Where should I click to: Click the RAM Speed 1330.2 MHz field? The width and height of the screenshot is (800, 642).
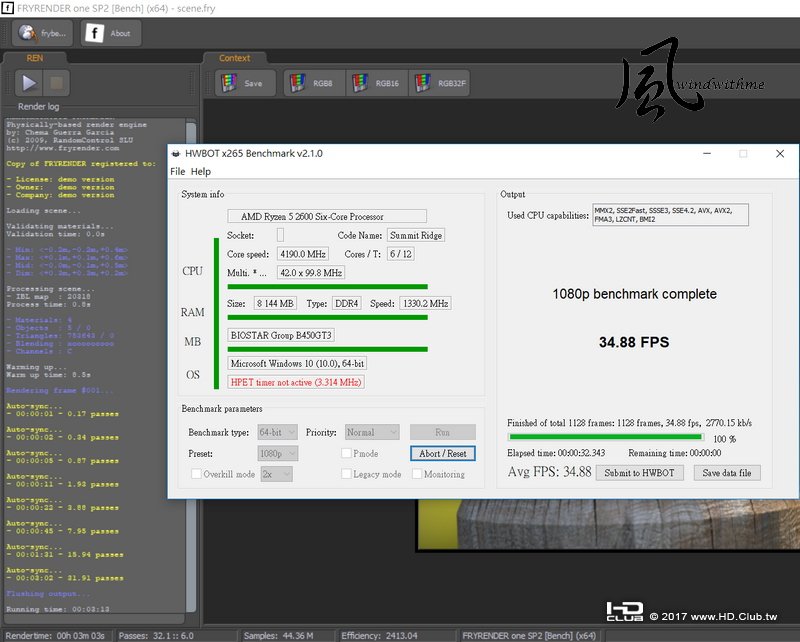coord(425,304)
